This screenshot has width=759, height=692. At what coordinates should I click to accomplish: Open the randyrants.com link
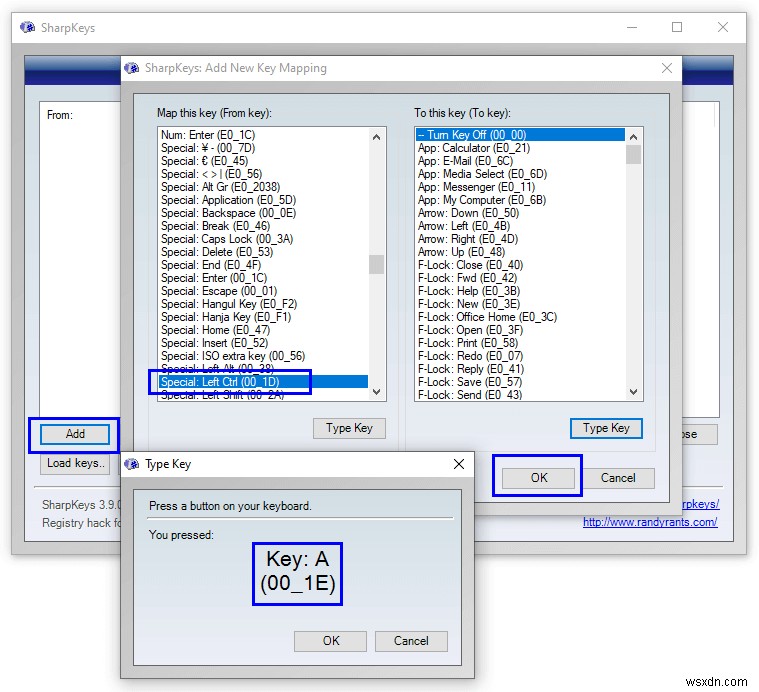click(x=650, y=522)
